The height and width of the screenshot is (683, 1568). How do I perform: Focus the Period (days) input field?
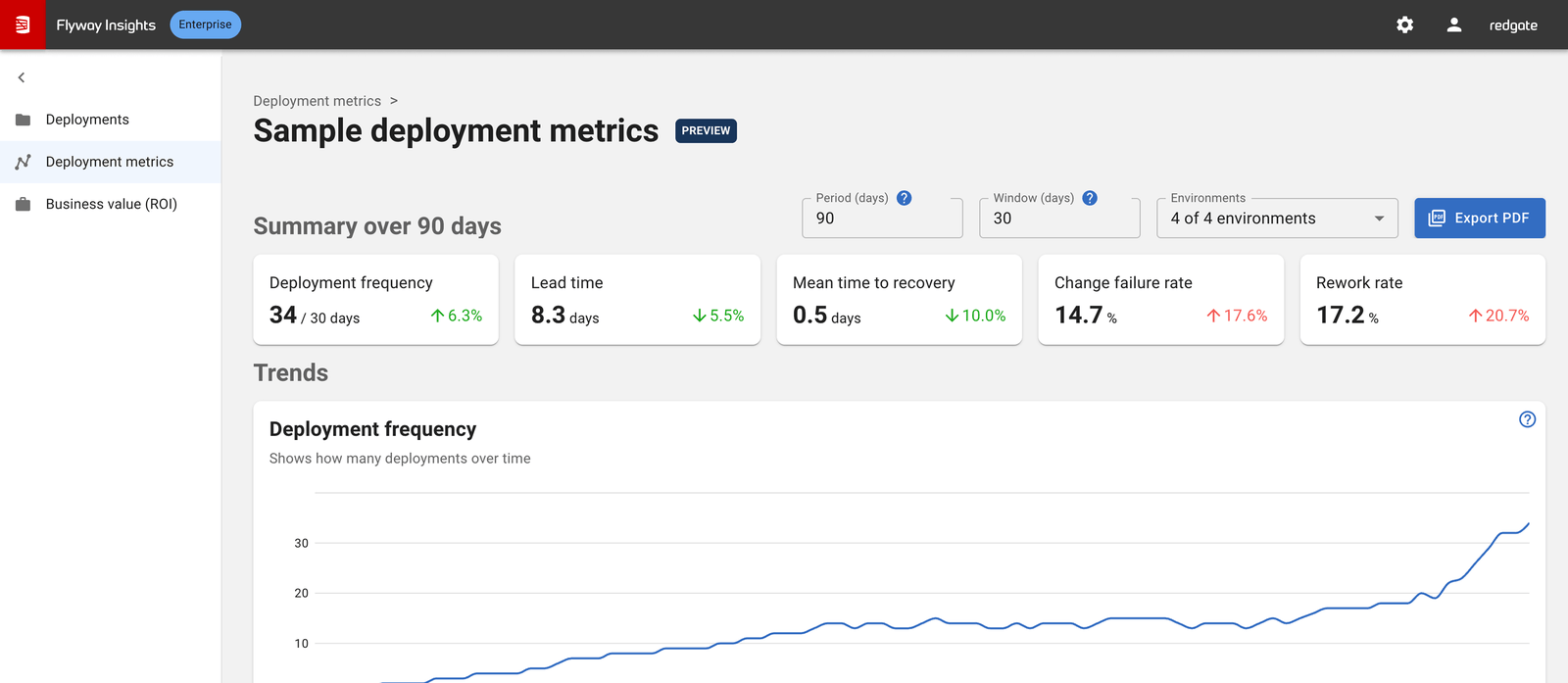click(882, 218)
